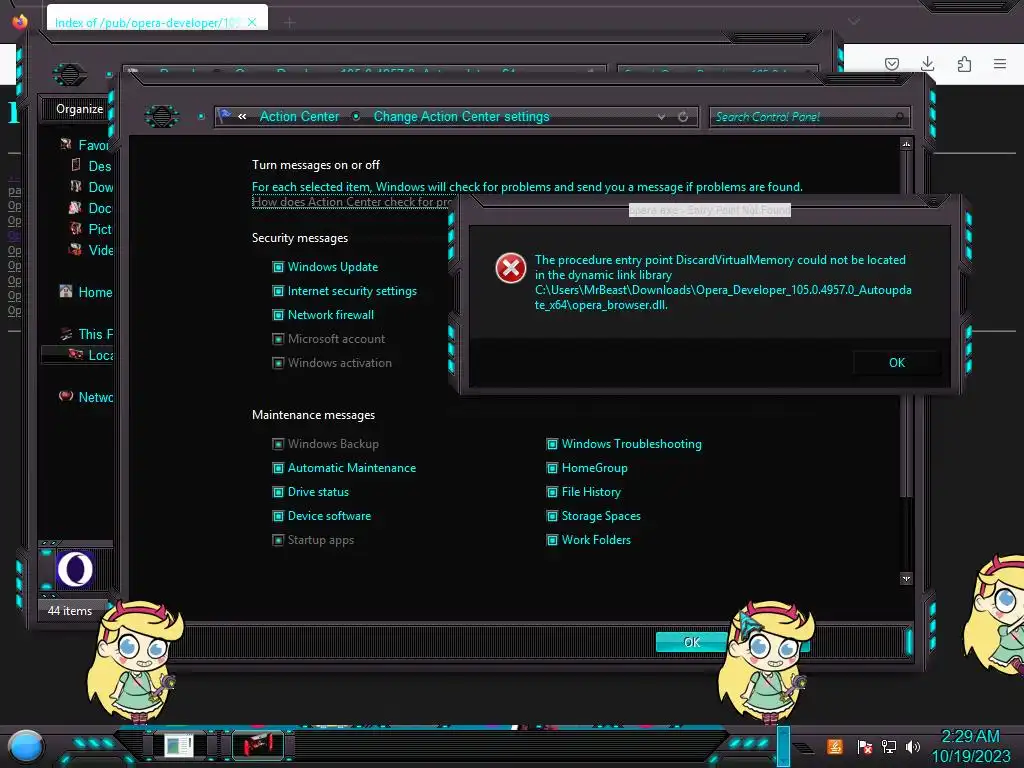1024x768 pixels.
Task: Click Pictures icon in Explorer sidebar
Action: pos(76,229)
